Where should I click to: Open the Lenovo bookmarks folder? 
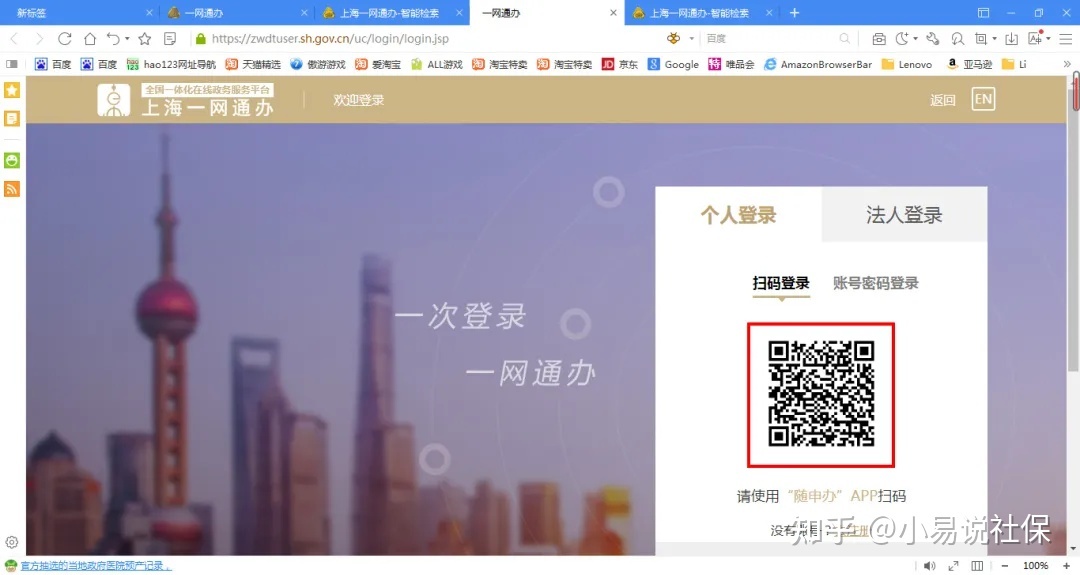coord(907,64)
